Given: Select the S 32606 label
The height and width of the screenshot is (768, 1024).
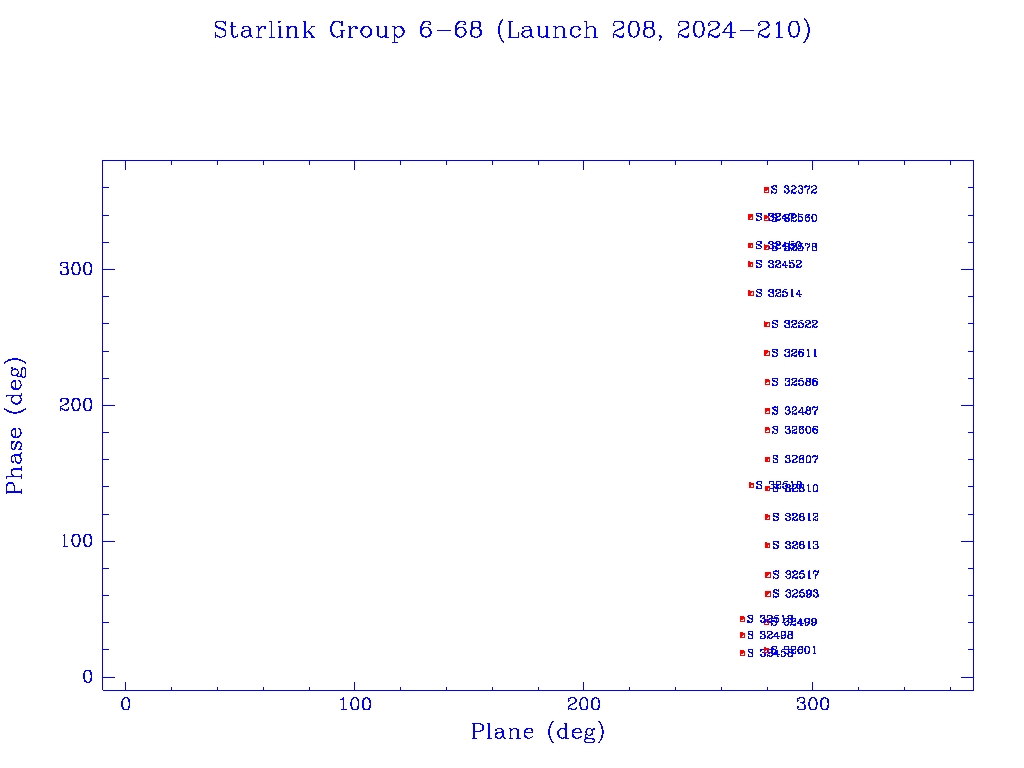Looking at the screenshot, I should coord(795,430).
